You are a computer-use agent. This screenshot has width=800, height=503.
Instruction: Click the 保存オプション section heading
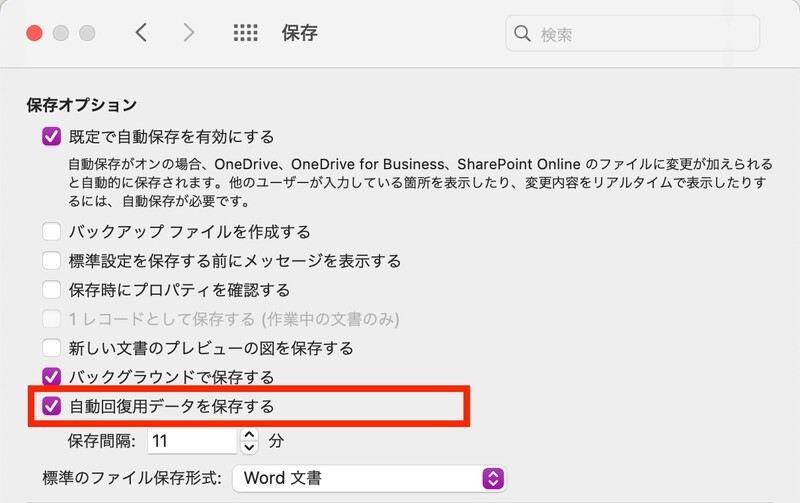[x=82, y=105]
